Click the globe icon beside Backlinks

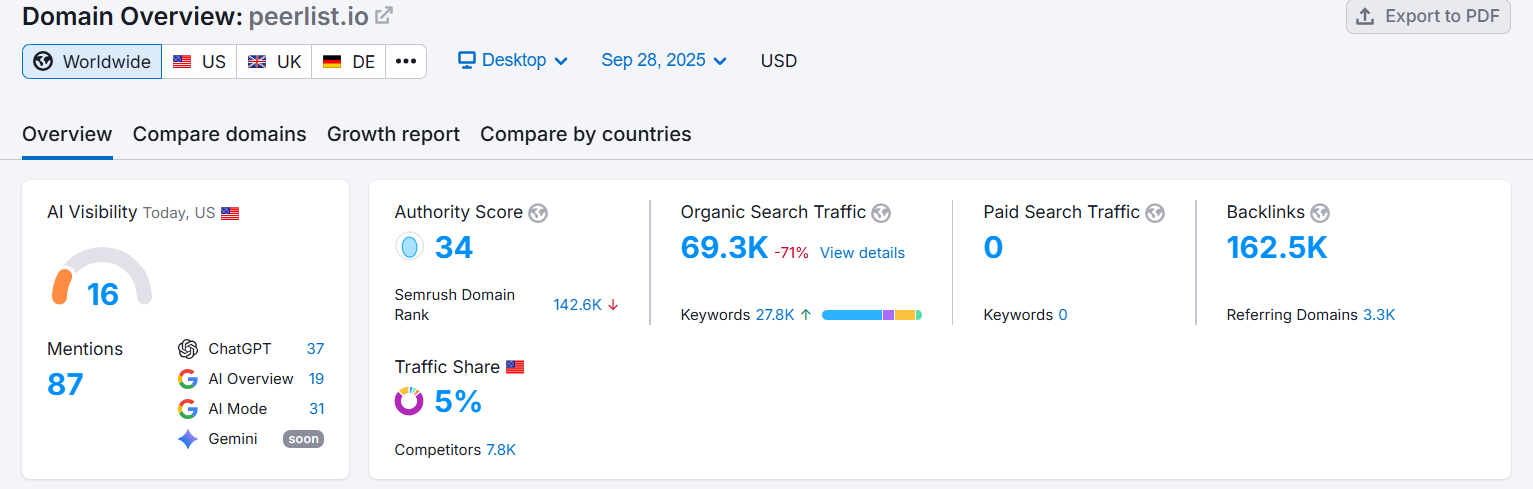[x=1320, y=213]
